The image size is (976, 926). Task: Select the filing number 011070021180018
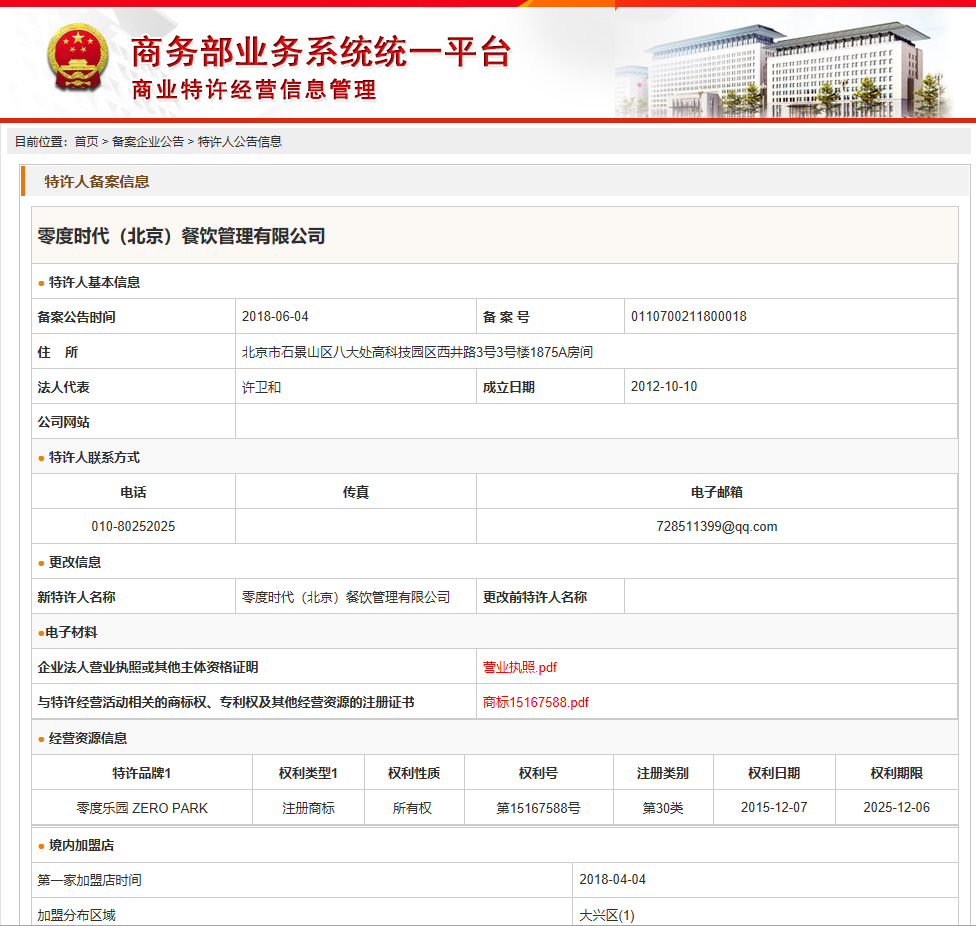(x=689, y=317)
